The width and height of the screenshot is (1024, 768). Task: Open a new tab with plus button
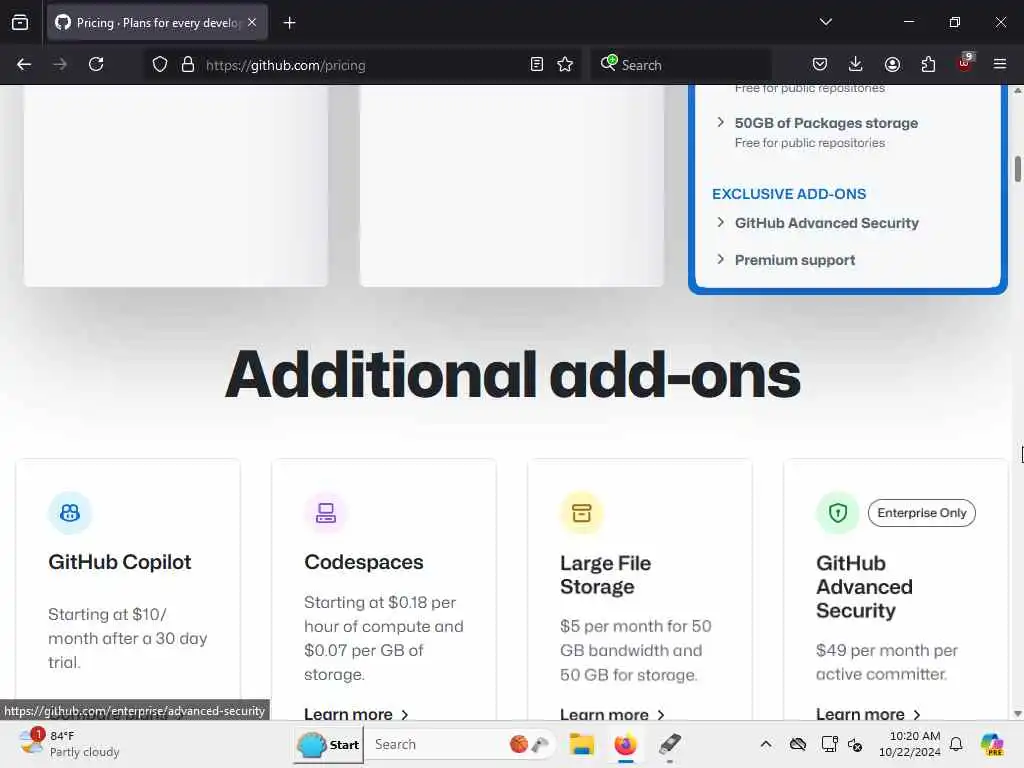pyautogui.click(x=289, y=23)
